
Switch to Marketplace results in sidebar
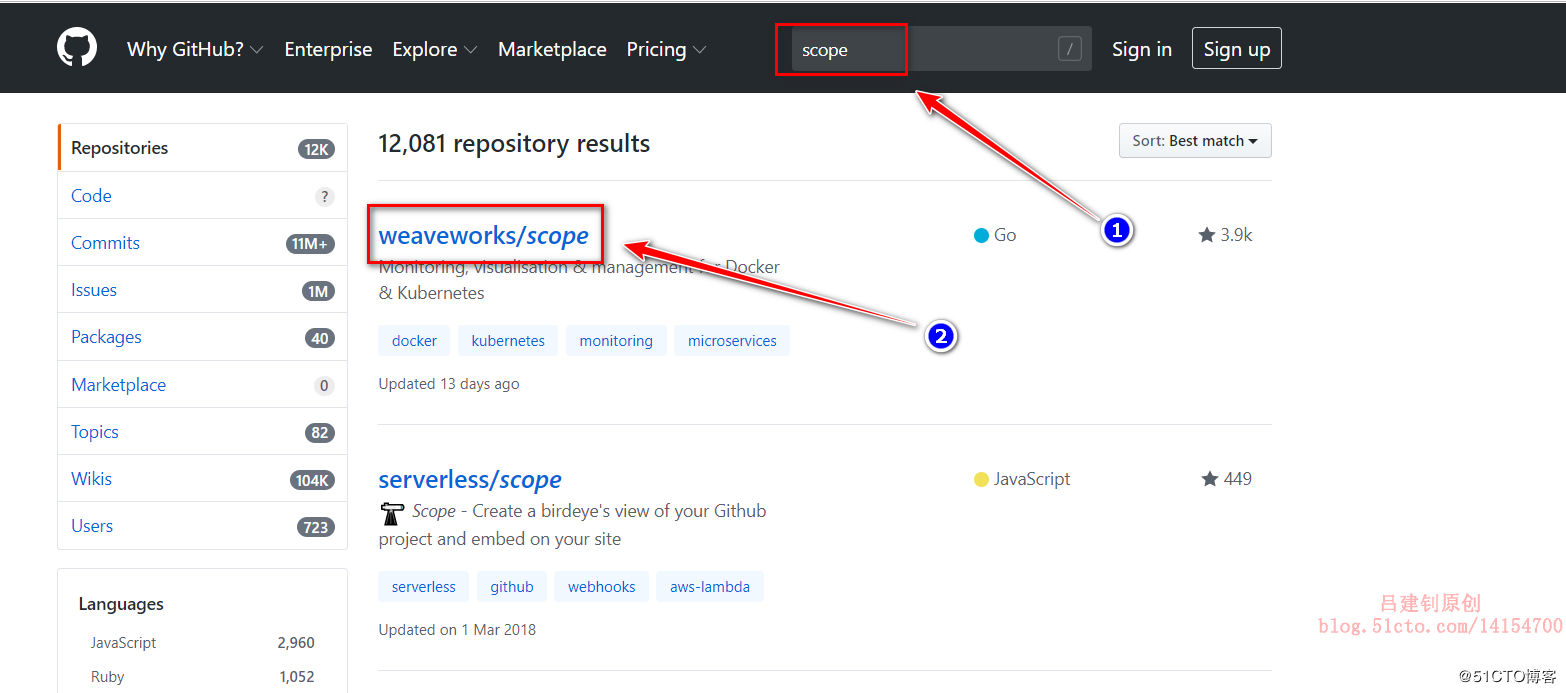pos(203,384)
